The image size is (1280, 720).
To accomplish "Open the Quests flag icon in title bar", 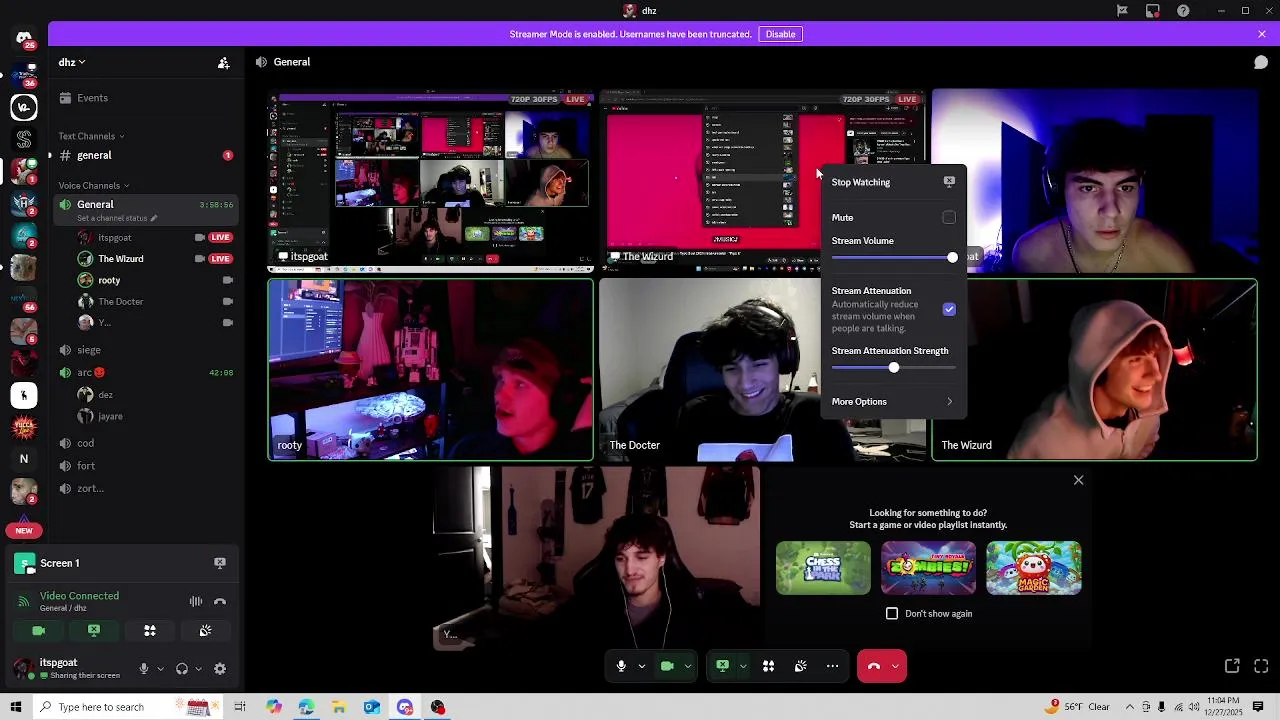I will click(1122, 11).
